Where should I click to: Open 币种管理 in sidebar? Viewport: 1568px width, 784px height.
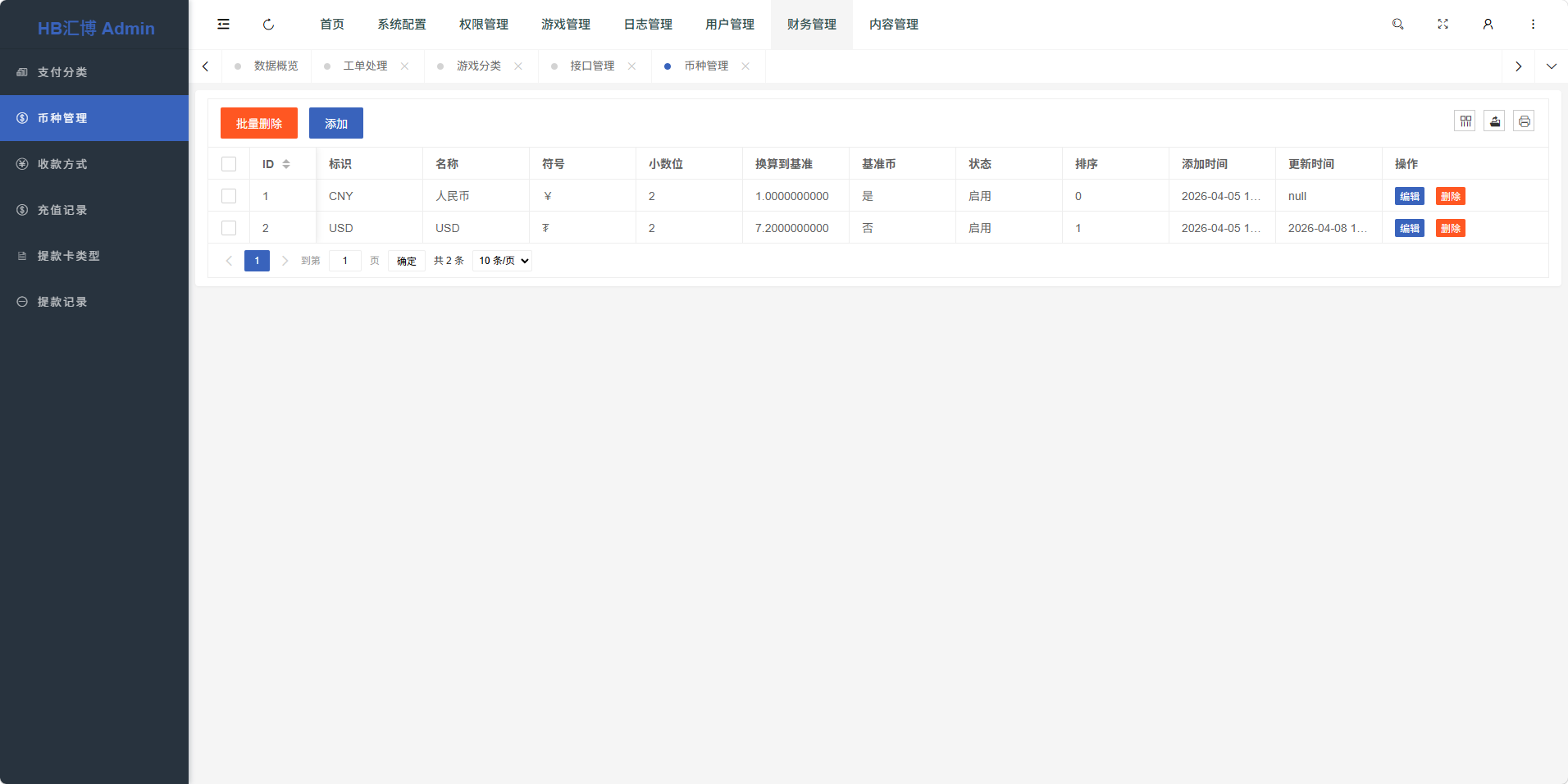[94, 118]
